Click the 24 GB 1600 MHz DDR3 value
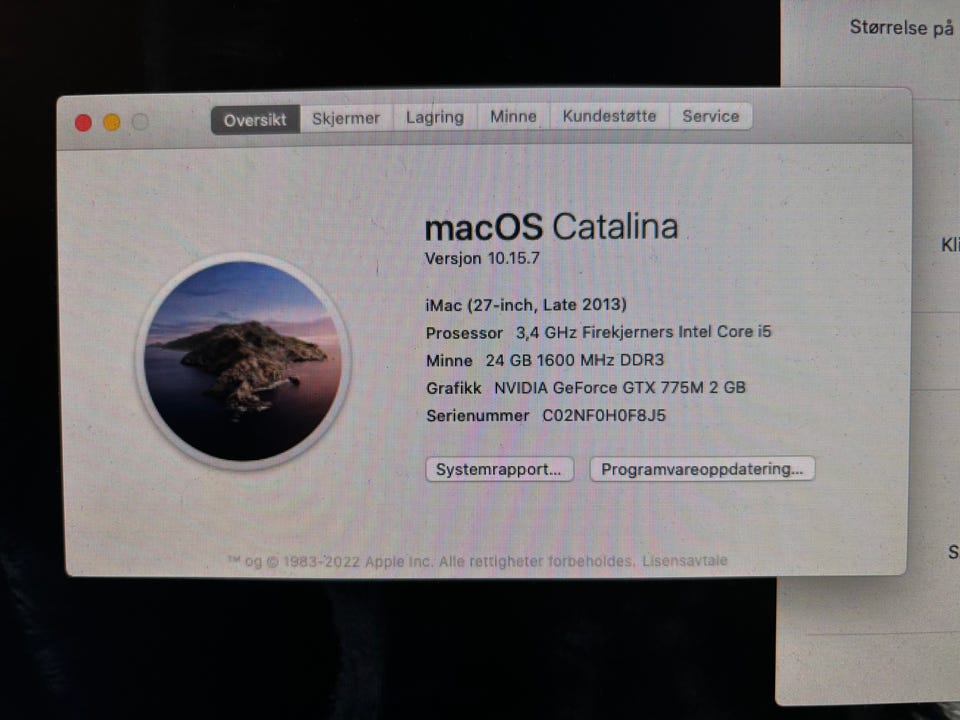The width and height of the screenshot is (960, 720). [575, 360]
